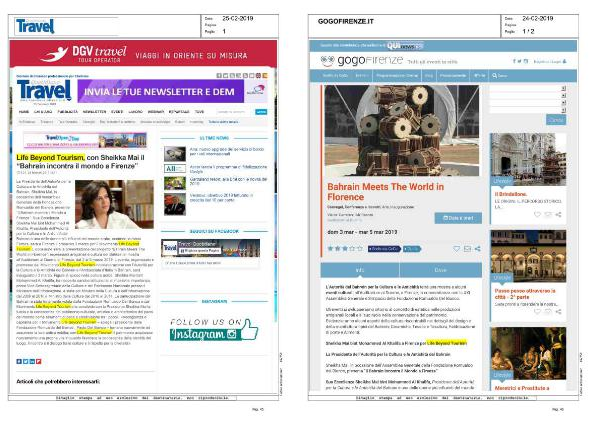Screen dimensions: 600x424
Task: Switch to the Info tab of the Bahrain event
Action: pos(360,270)
